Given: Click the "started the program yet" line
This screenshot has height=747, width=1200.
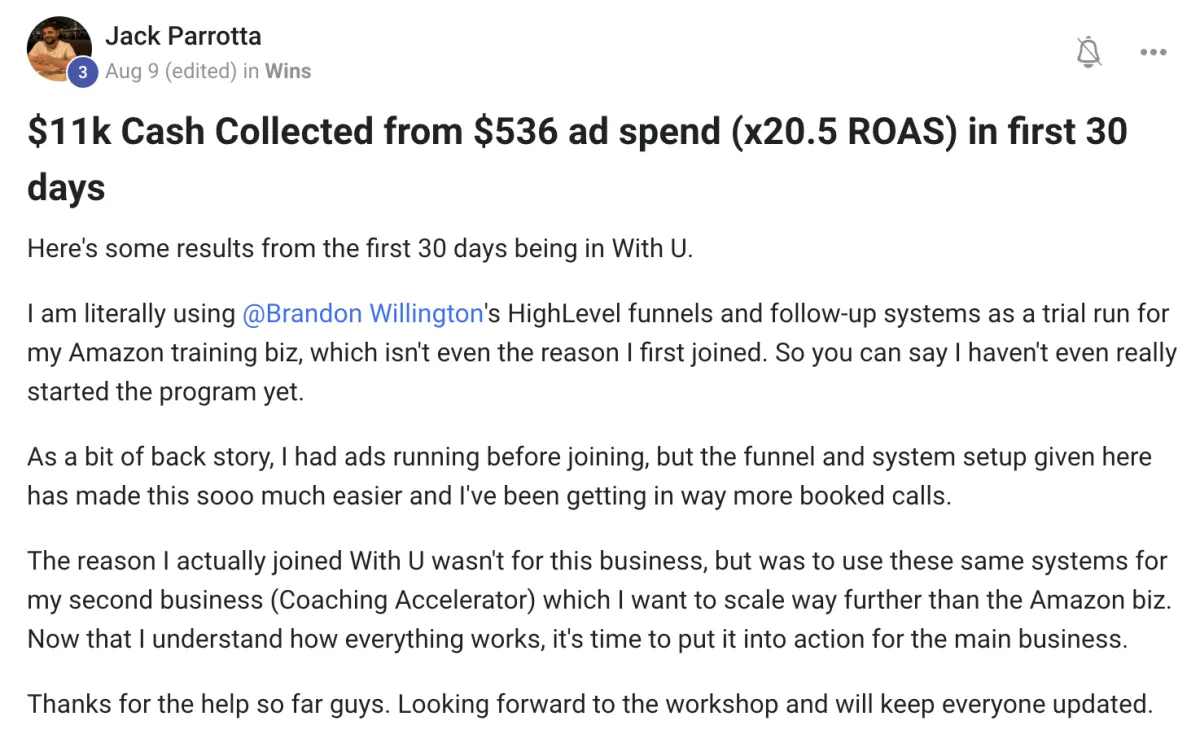Looking at the screenshot, I should coord(165,391).
